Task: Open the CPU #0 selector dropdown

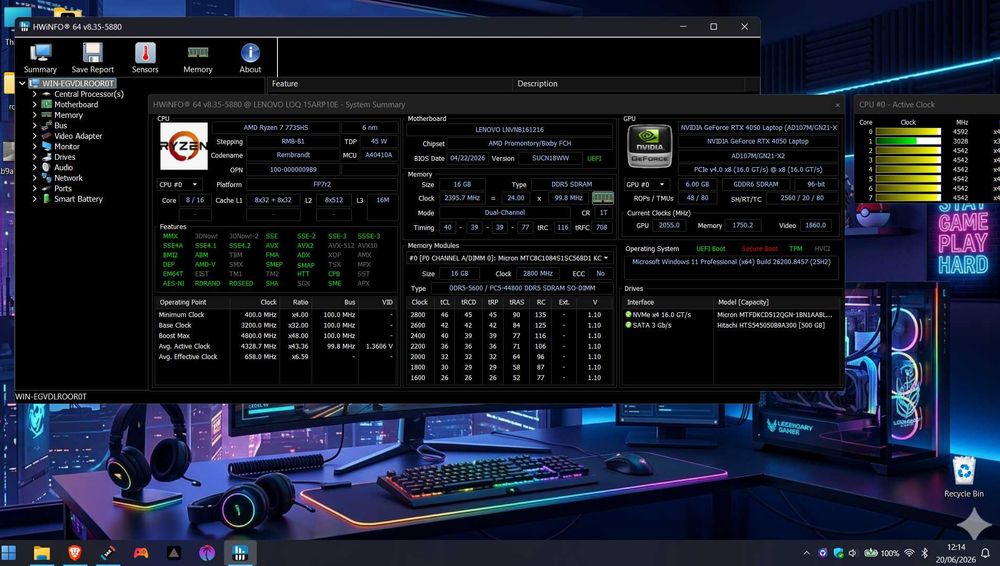Action: (x=179, y=184)
